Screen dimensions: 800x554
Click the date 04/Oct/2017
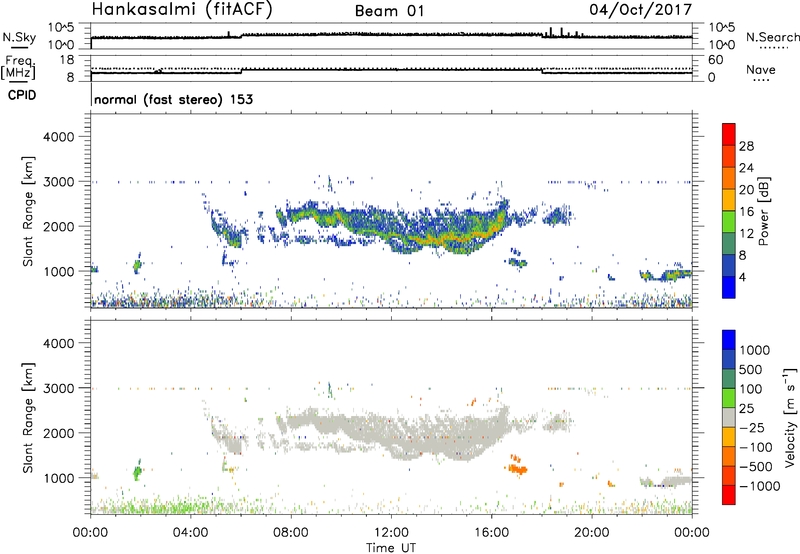[x=641, y=10]
